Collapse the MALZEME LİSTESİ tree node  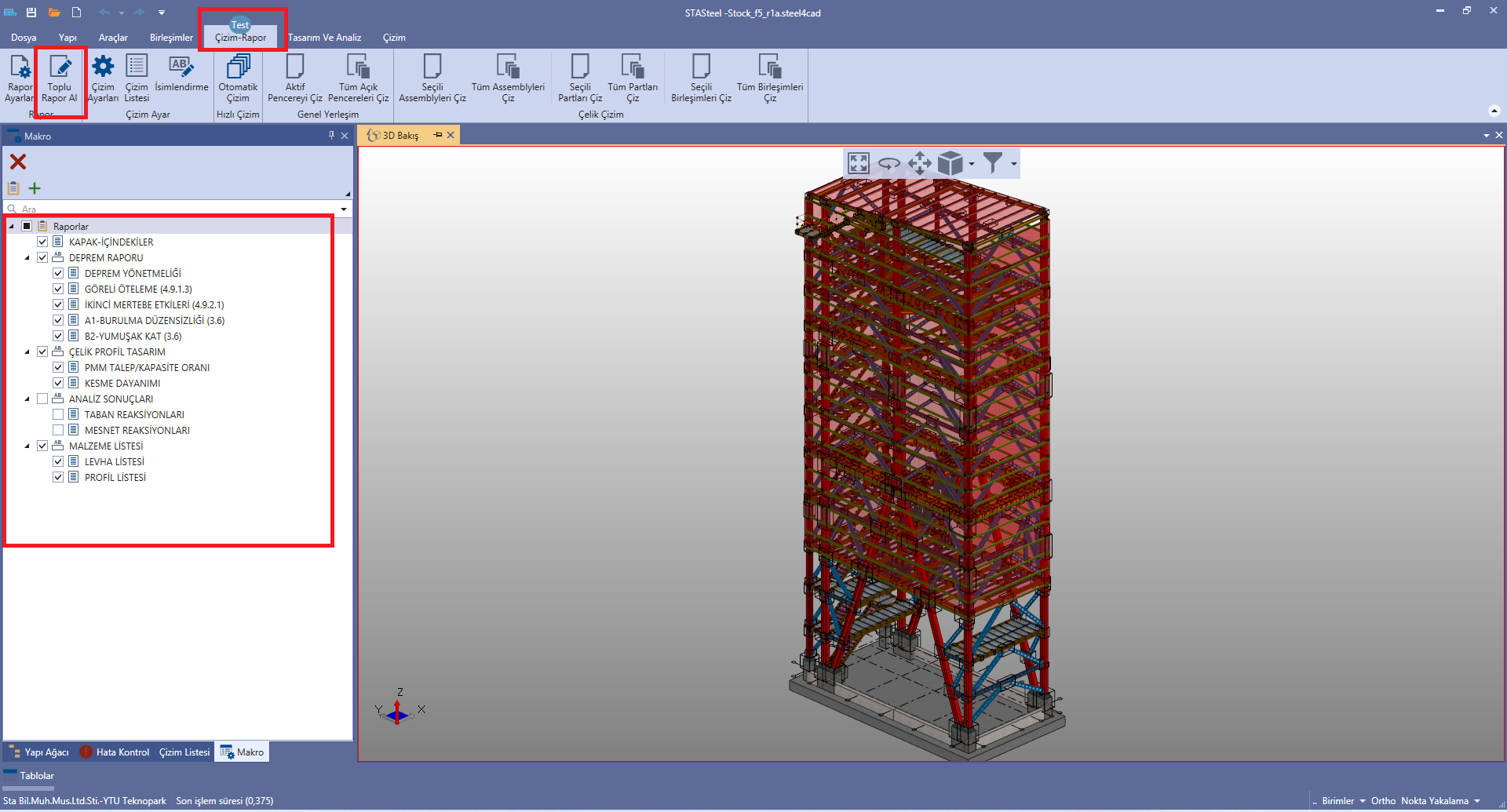(27, 446)
